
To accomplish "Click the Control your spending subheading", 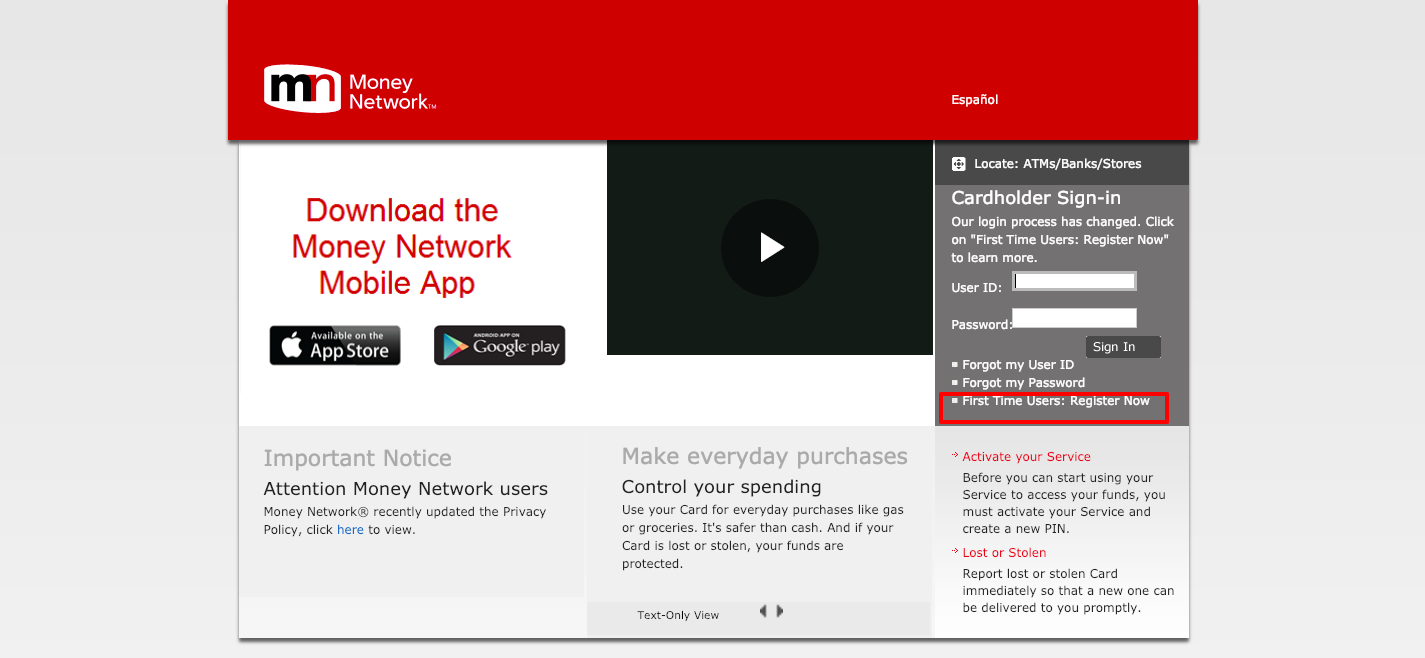I will 722,487.
